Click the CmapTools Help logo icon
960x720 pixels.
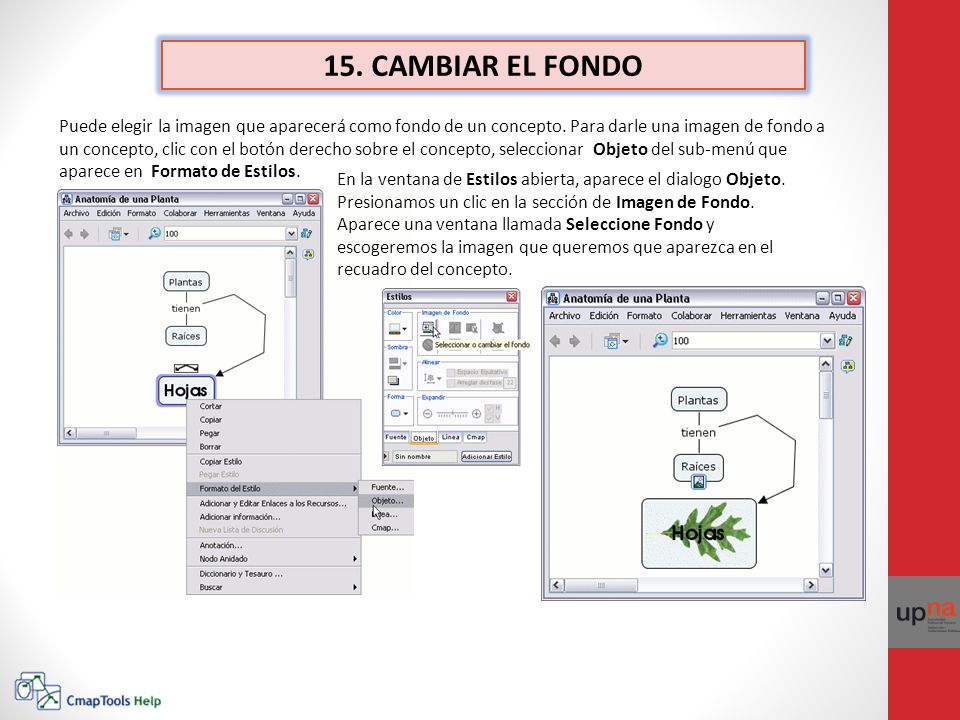point(37,691)
